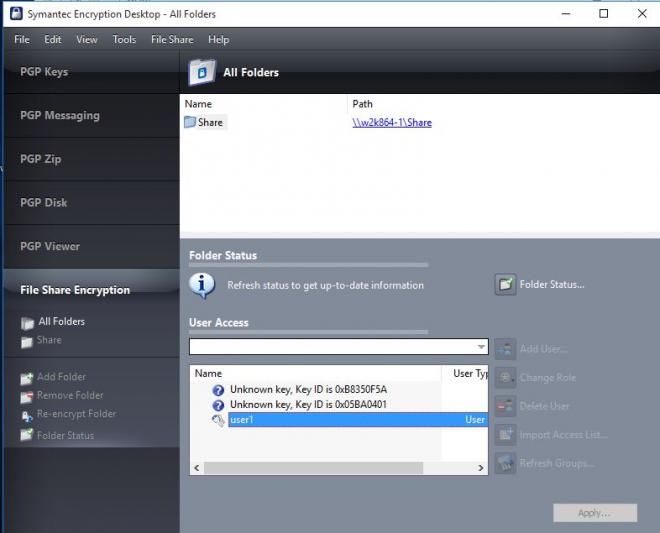Click the Change Role label
The image size is (660, 533).
point(548,378)
